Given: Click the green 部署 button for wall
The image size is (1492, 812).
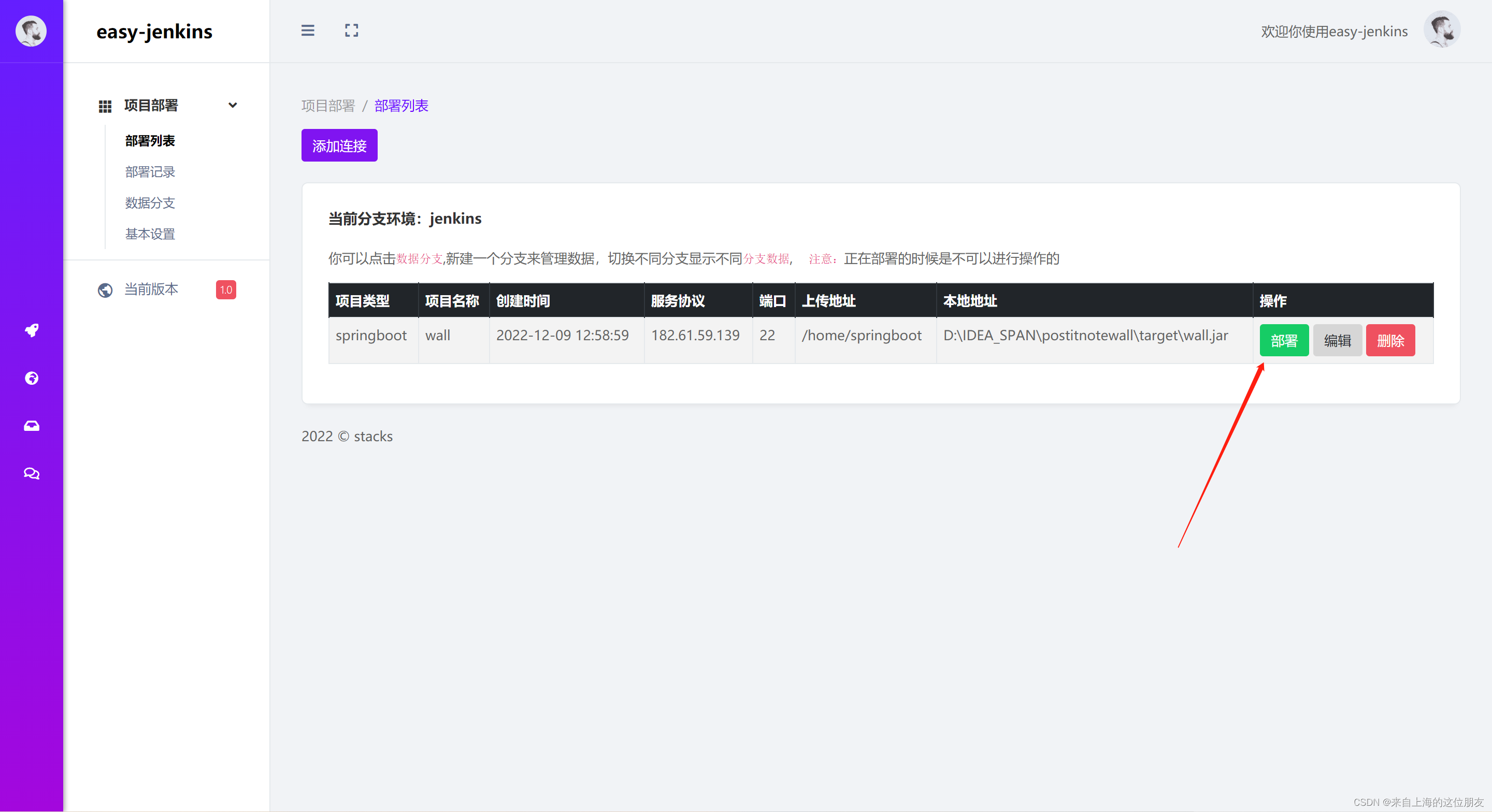Looking at the screenshot, I should 1284,341.
